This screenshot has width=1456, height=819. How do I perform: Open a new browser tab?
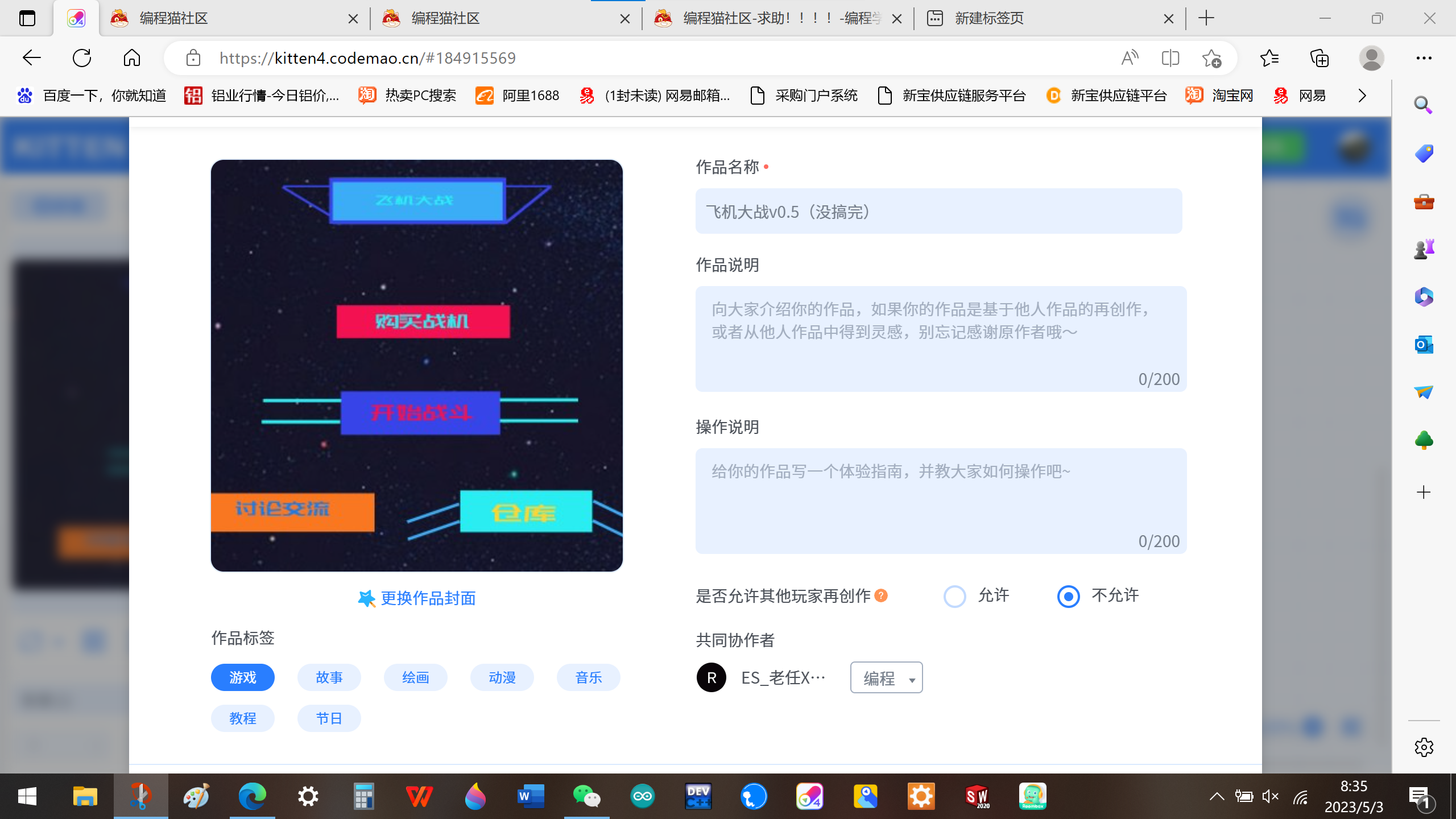(x=1206, y=18)
